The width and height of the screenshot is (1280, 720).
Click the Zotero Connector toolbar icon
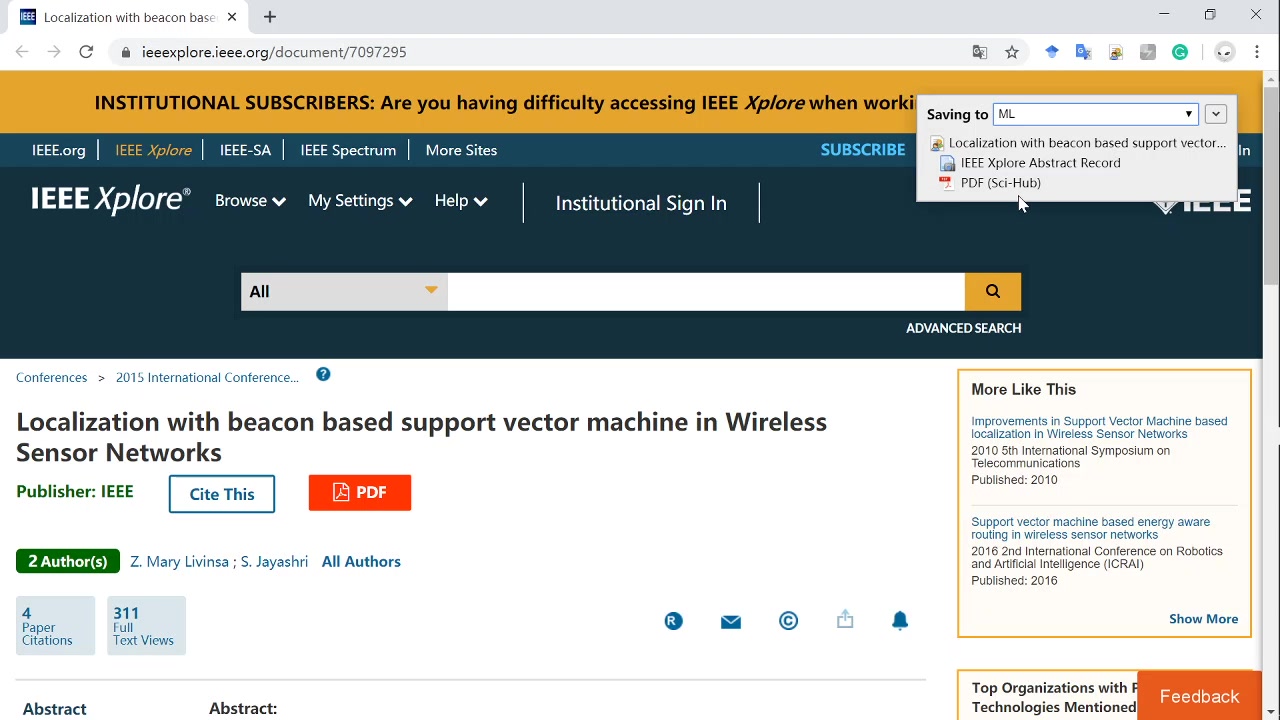tap(1116, 52)
